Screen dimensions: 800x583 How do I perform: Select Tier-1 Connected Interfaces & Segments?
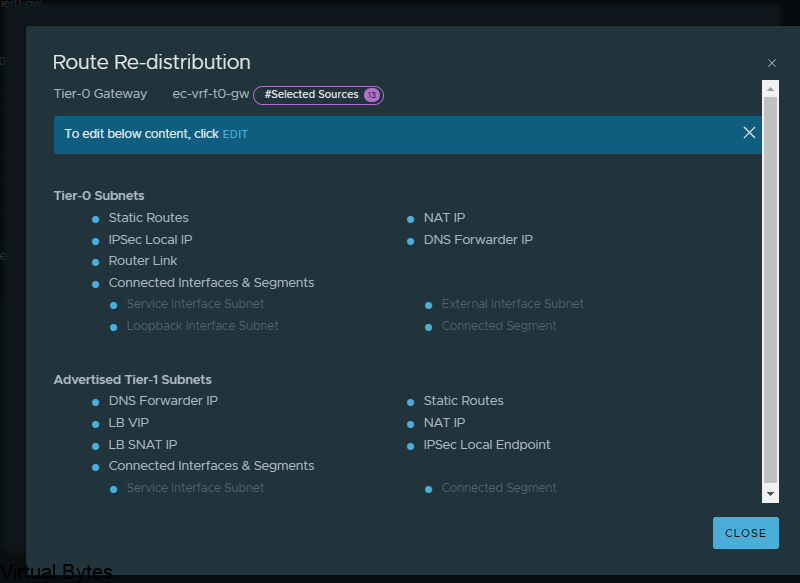pos(211,466)
